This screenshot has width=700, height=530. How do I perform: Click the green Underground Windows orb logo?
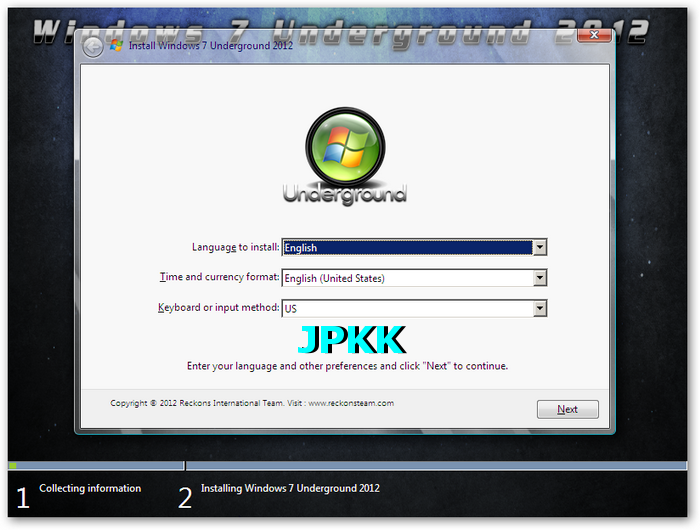[345, 147]
